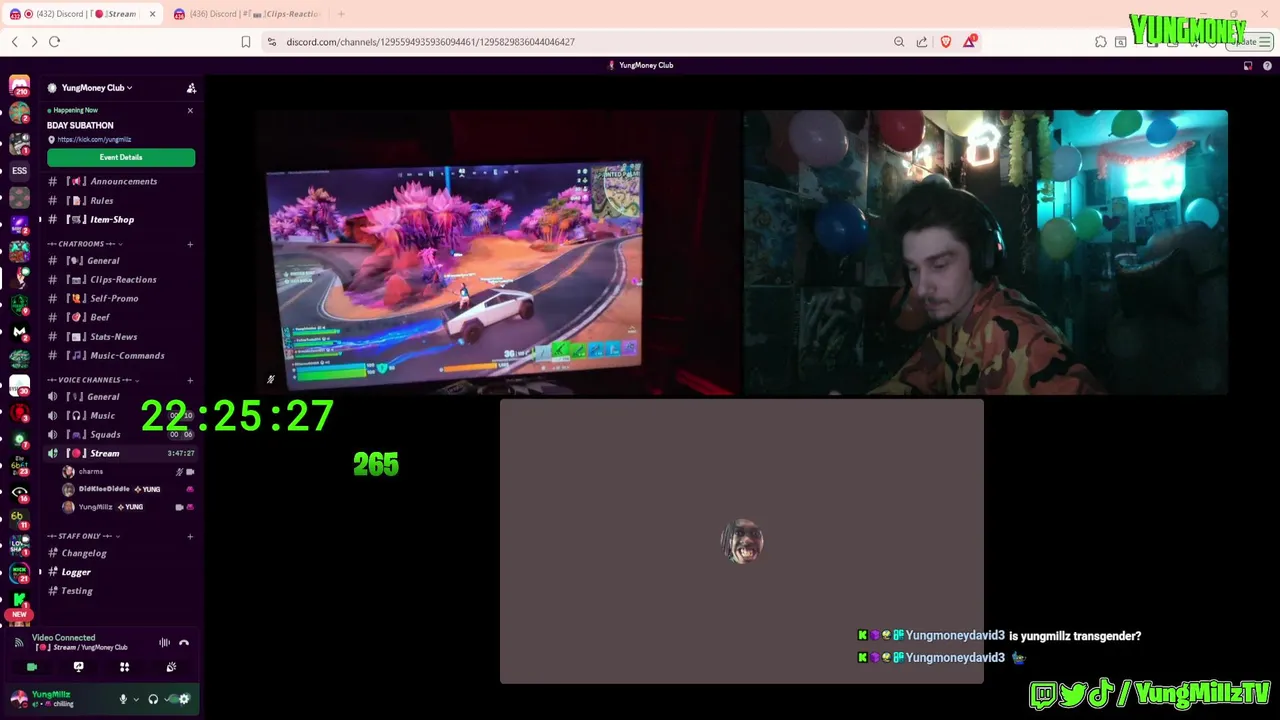Click user charms in Stream channel
The height and width of the screenshot is (720, 1280).
[128, 471]
